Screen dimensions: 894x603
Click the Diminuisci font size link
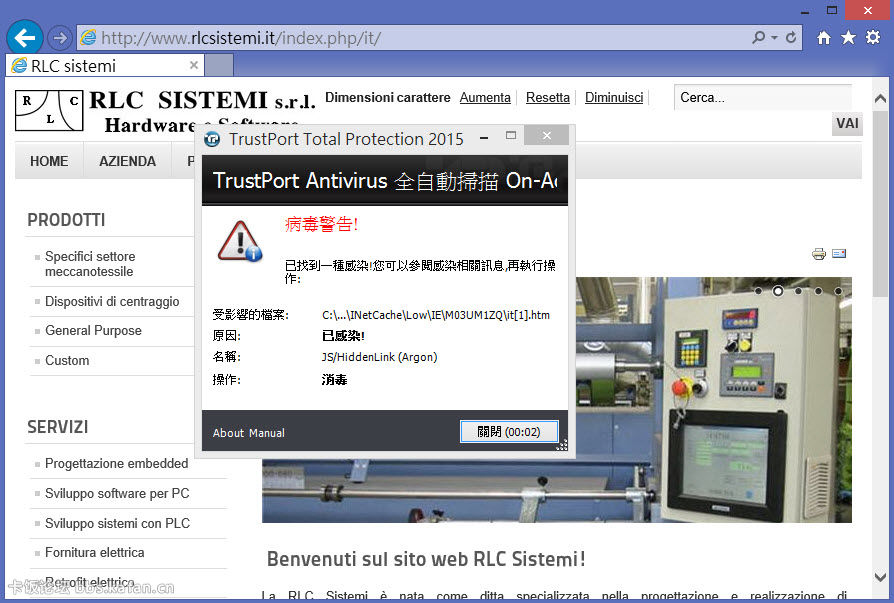[614, 98]
